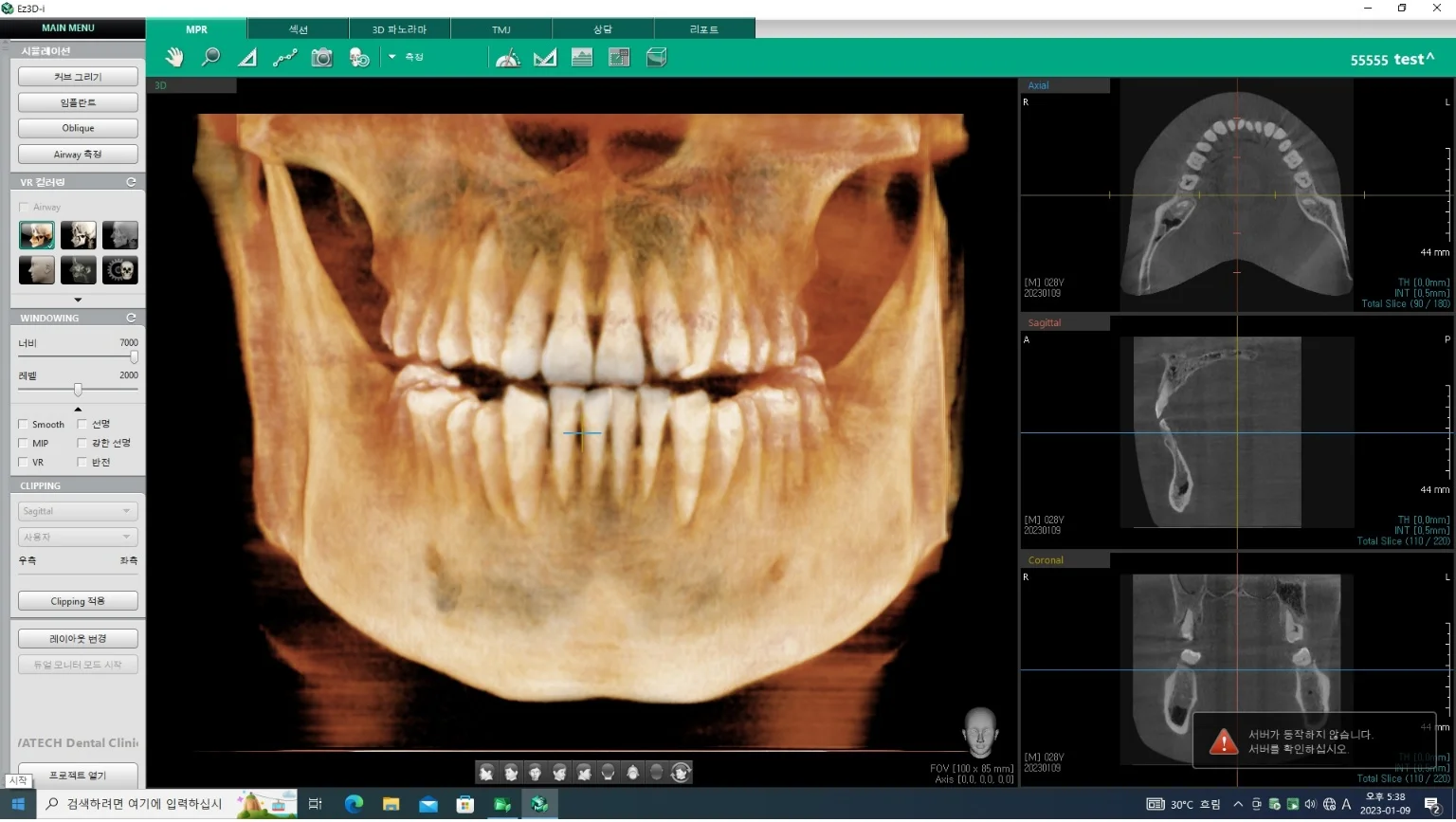This screenshot has width=1456, height=822.
Task: Reset WINDOWING with refresh icon
Action: (131, 318)
